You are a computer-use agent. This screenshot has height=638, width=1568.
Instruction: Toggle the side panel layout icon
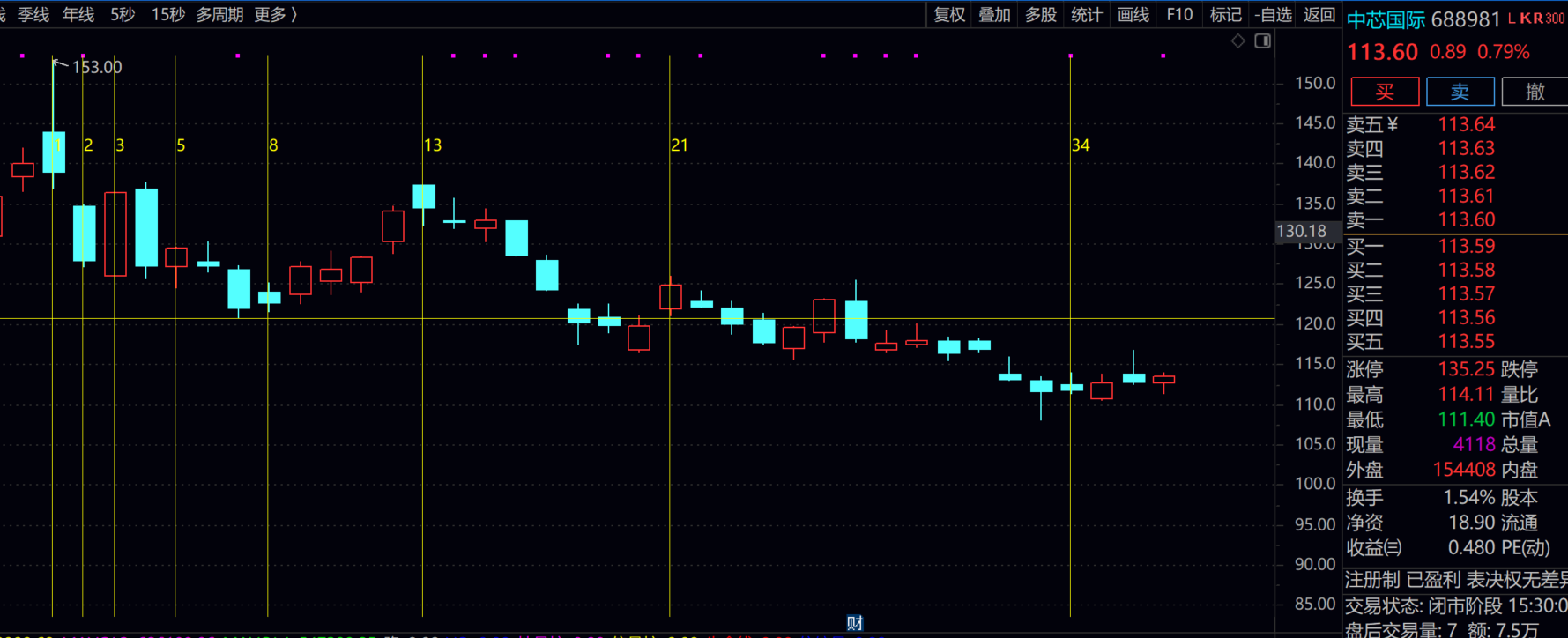[1263, 41]
